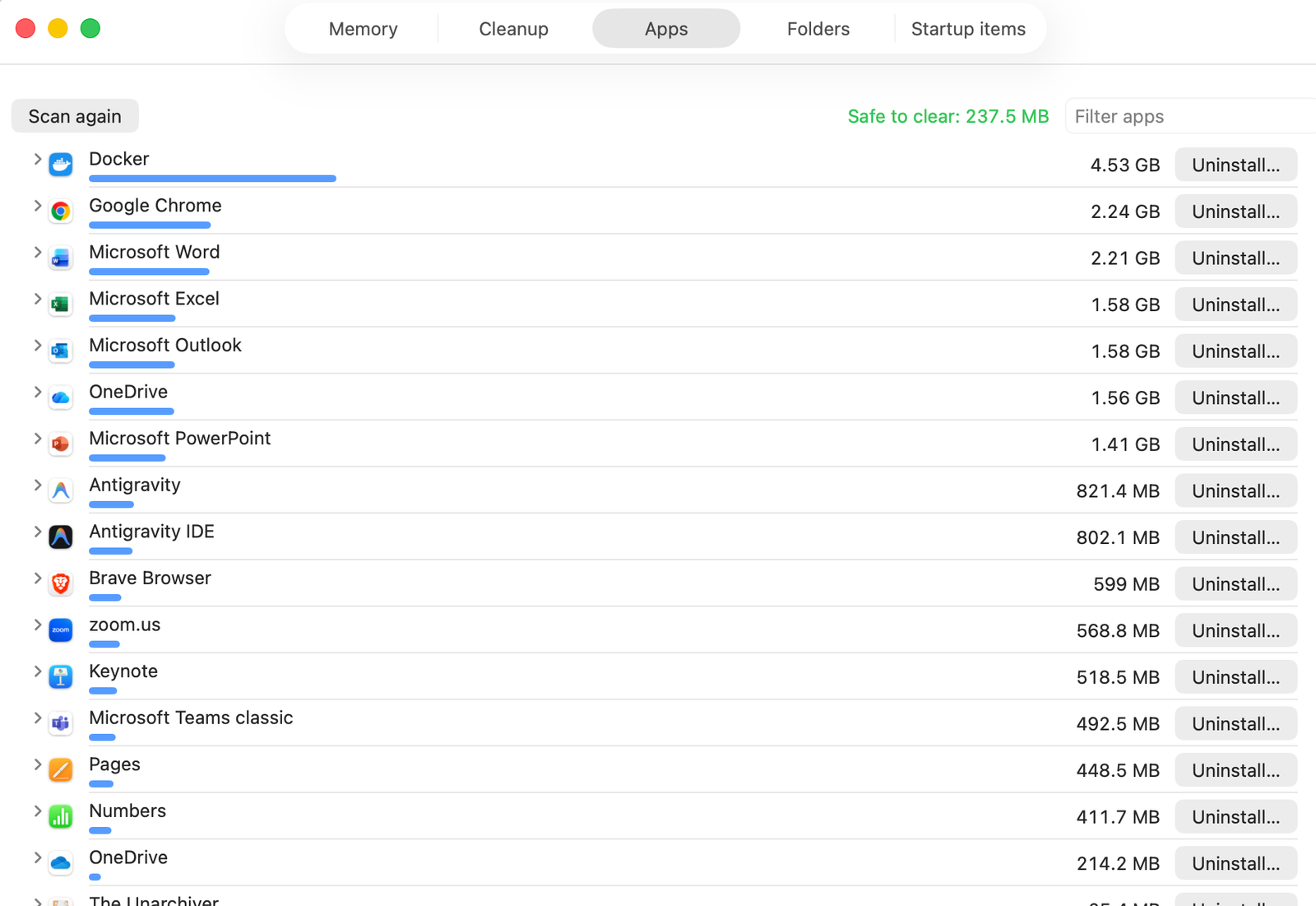Click Uninstall for Pages

[1235, 770]
